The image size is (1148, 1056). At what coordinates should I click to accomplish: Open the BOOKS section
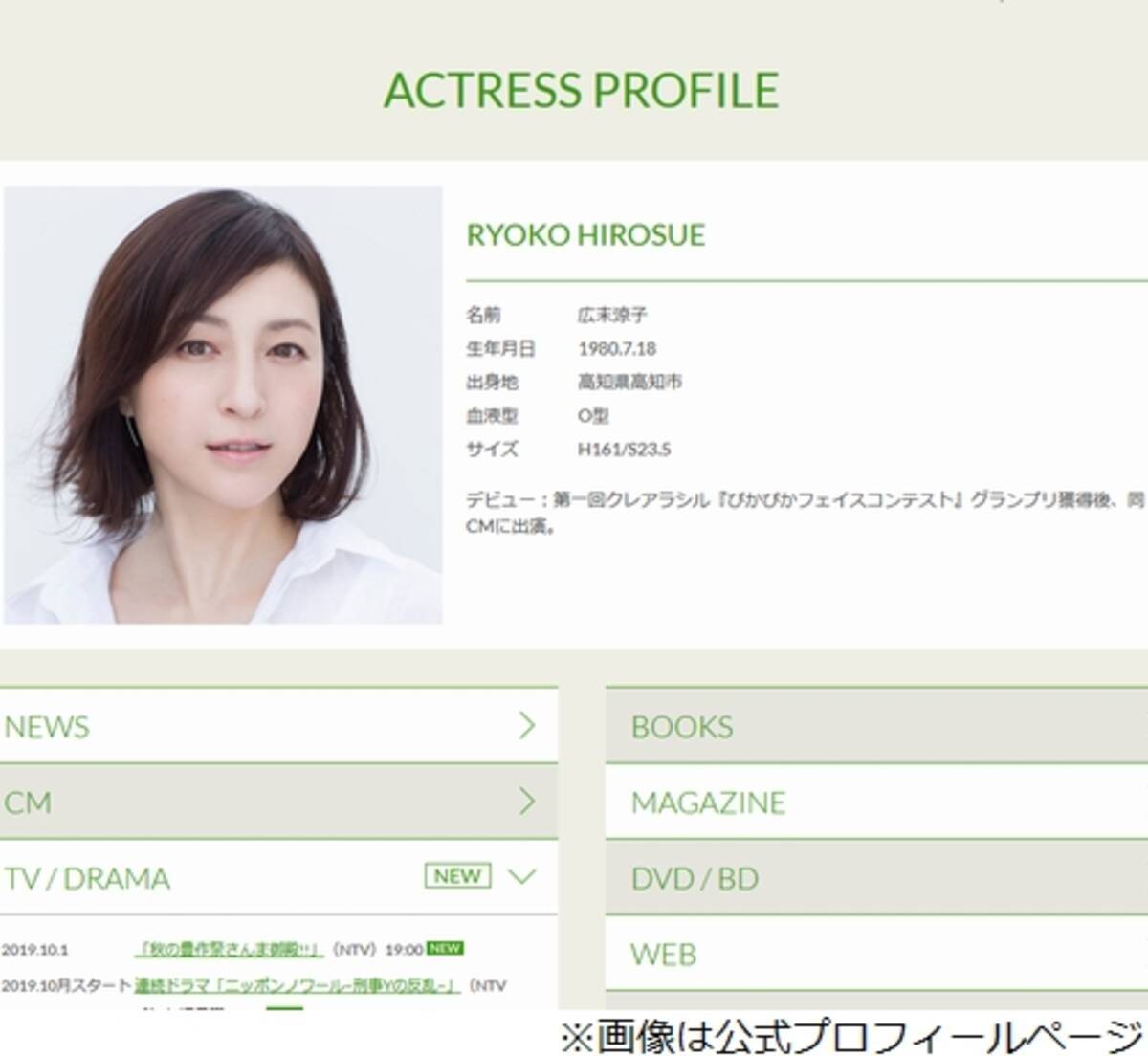pos(876,726)
